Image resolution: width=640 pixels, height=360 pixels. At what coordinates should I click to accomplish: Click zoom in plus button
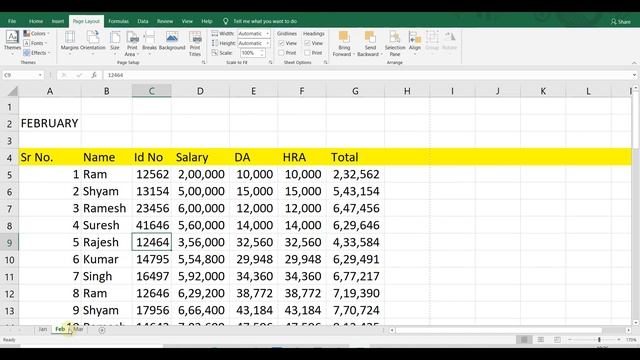click(x=619, y=340)
